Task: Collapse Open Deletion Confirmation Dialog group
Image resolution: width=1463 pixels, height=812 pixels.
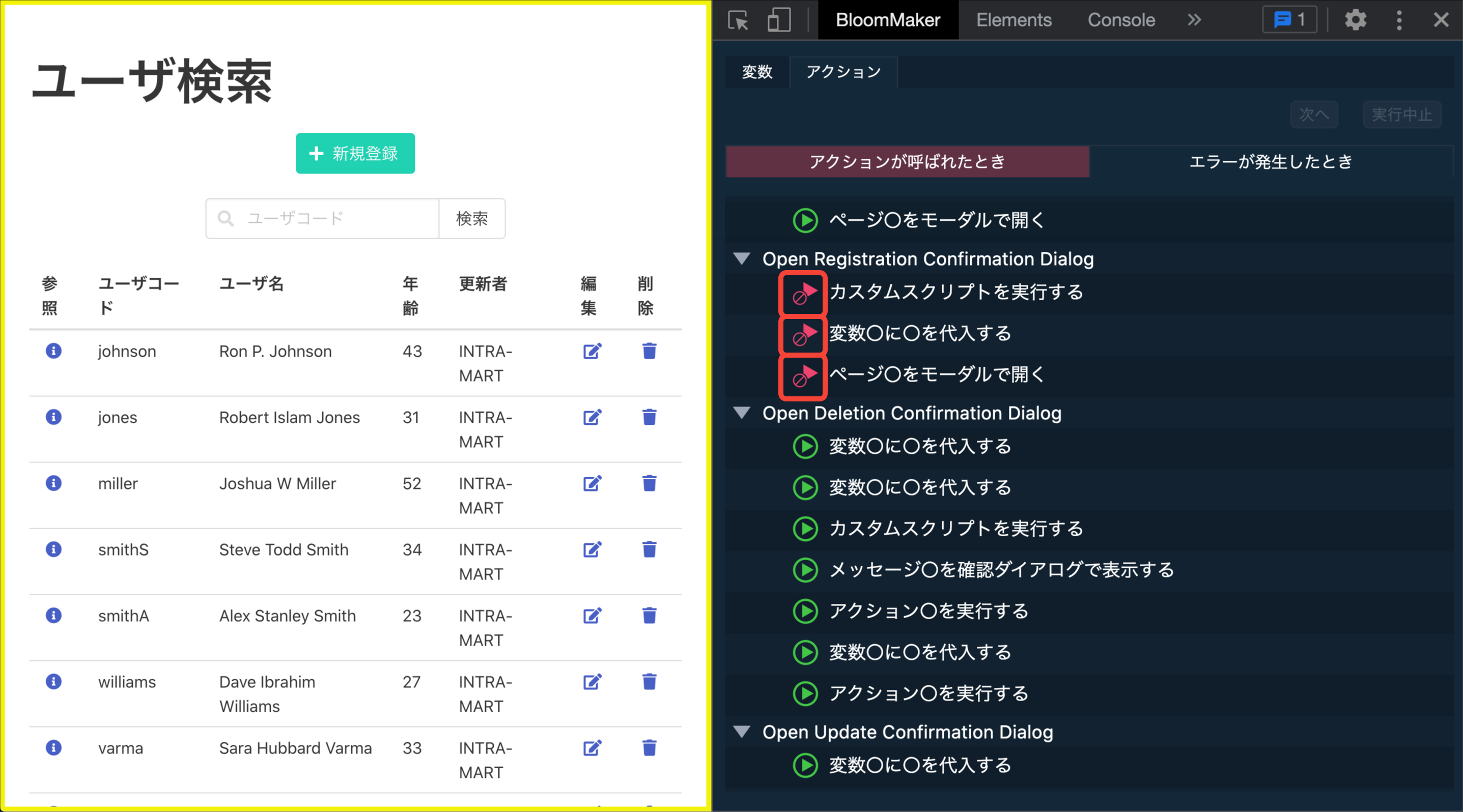Action: tap(742, 413)
